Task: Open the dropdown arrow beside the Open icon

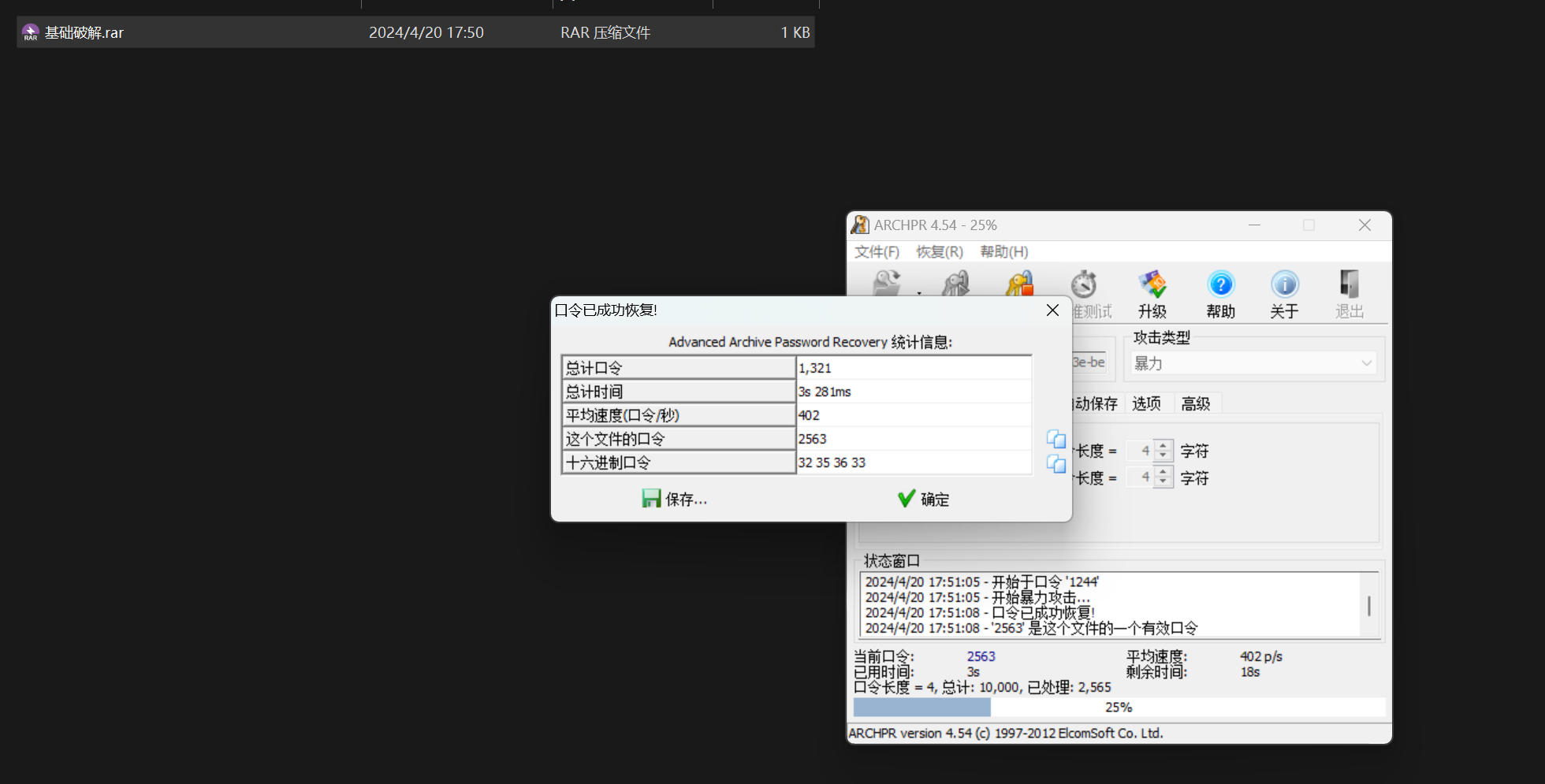Action: 919,292
